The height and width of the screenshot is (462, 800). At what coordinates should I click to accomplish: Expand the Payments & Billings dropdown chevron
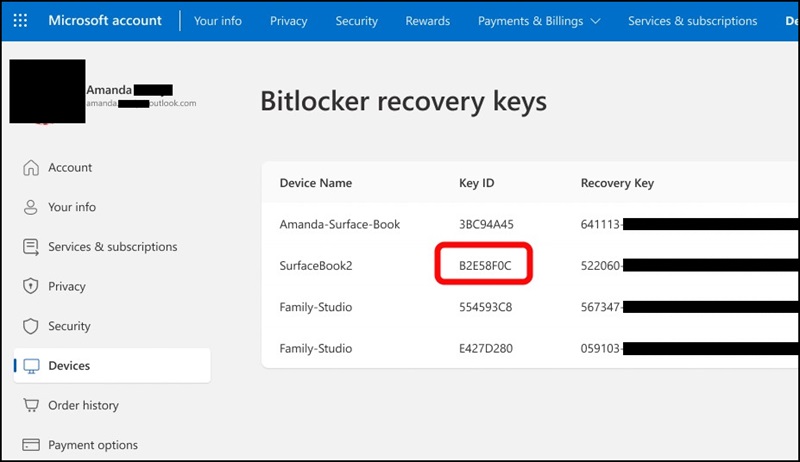pyautogui.click(x=595, y=21)
